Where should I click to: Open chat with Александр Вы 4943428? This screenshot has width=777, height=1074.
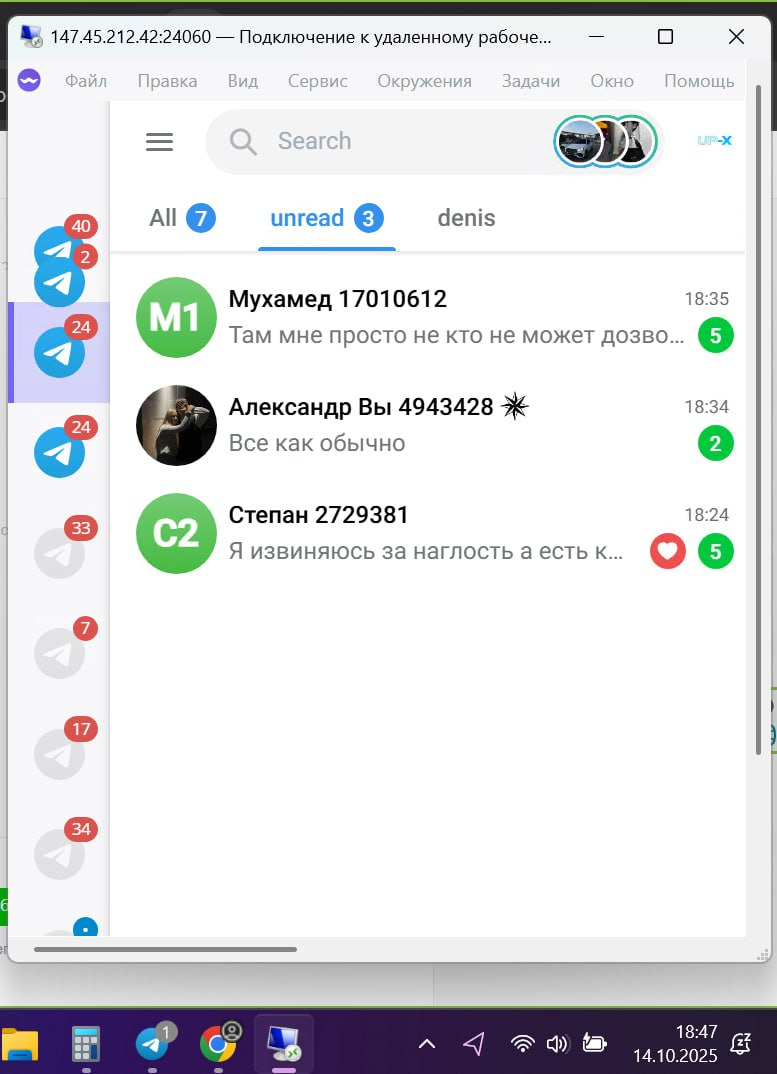[x=435, y=425]
